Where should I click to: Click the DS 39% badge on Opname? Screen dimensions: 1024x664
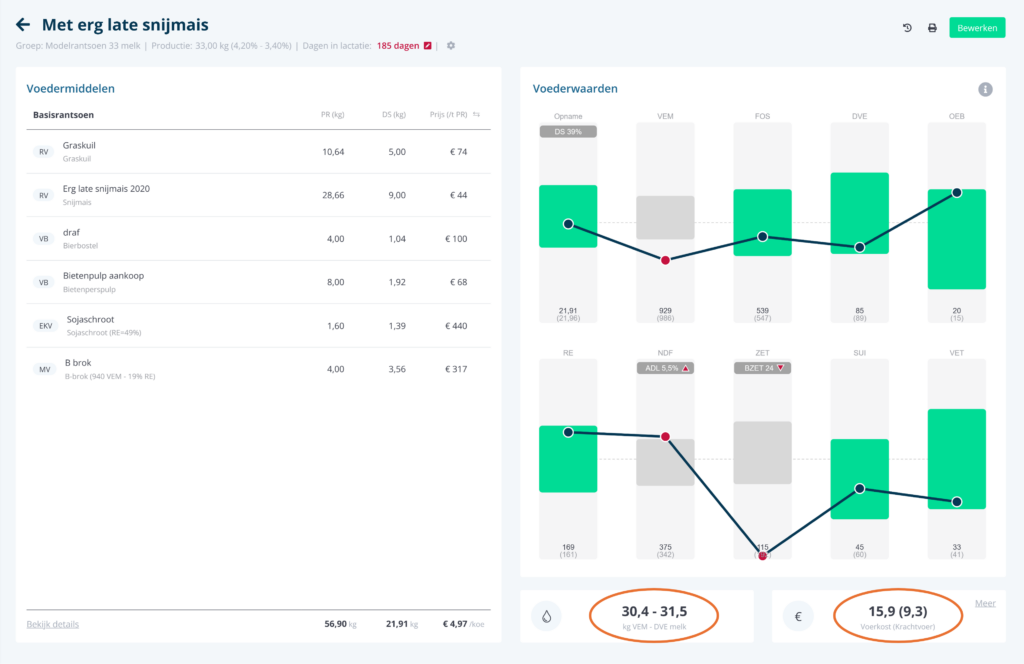(x=567, y=132)
